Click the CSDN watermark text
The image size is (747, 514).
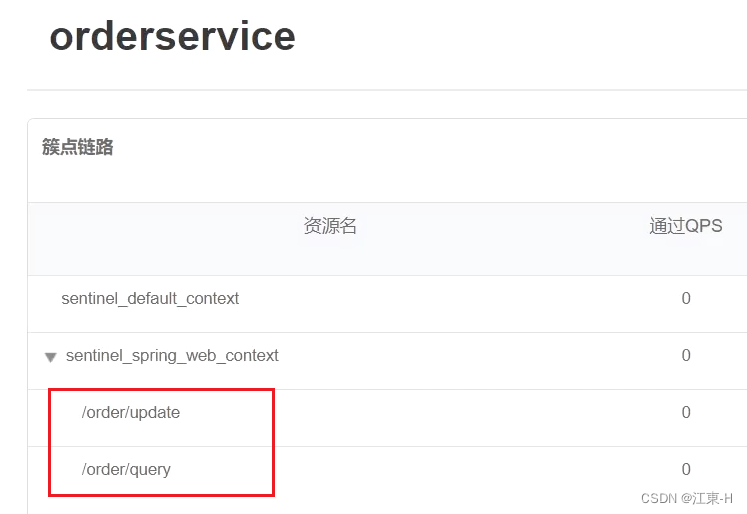(x=658, y=498)
